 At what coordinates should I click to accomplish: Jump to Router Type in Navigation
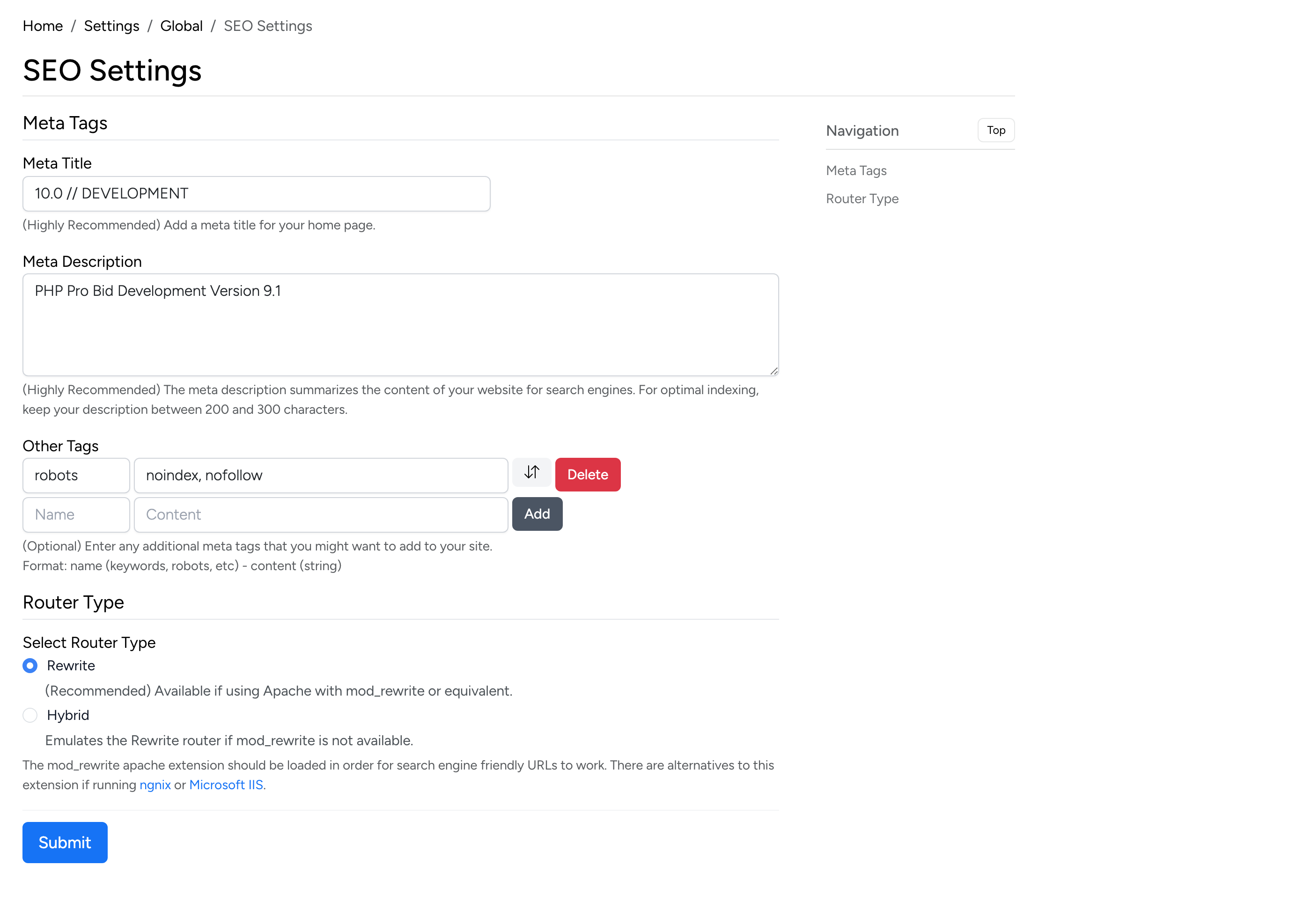coord(862,198)
